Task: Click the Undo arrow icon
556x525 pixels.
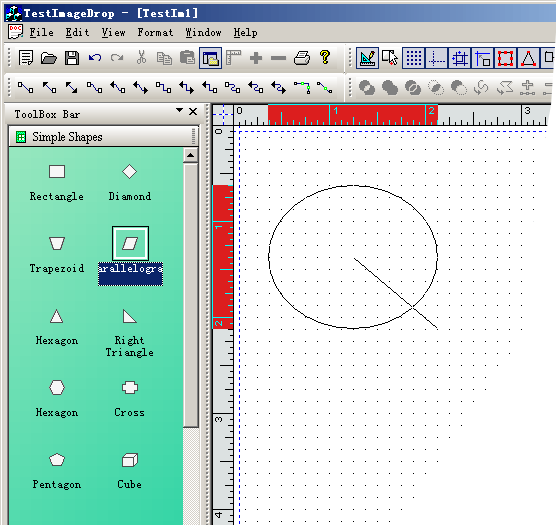Action: 95,58
